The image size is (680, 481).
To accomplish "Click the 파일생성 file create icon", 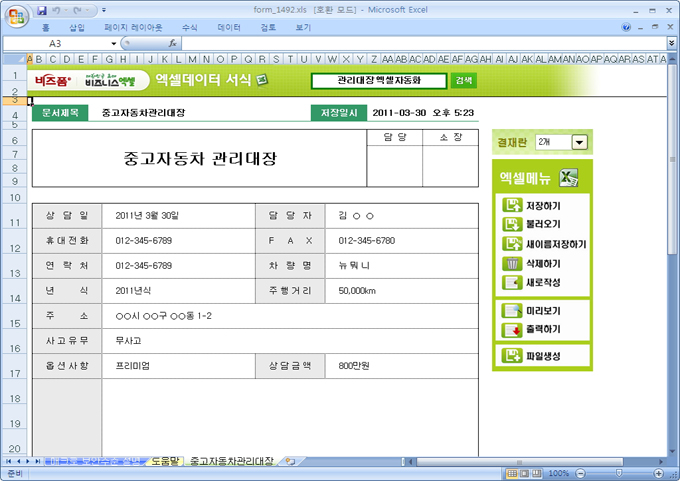I will pyautogui.click(x=511, y=355).
